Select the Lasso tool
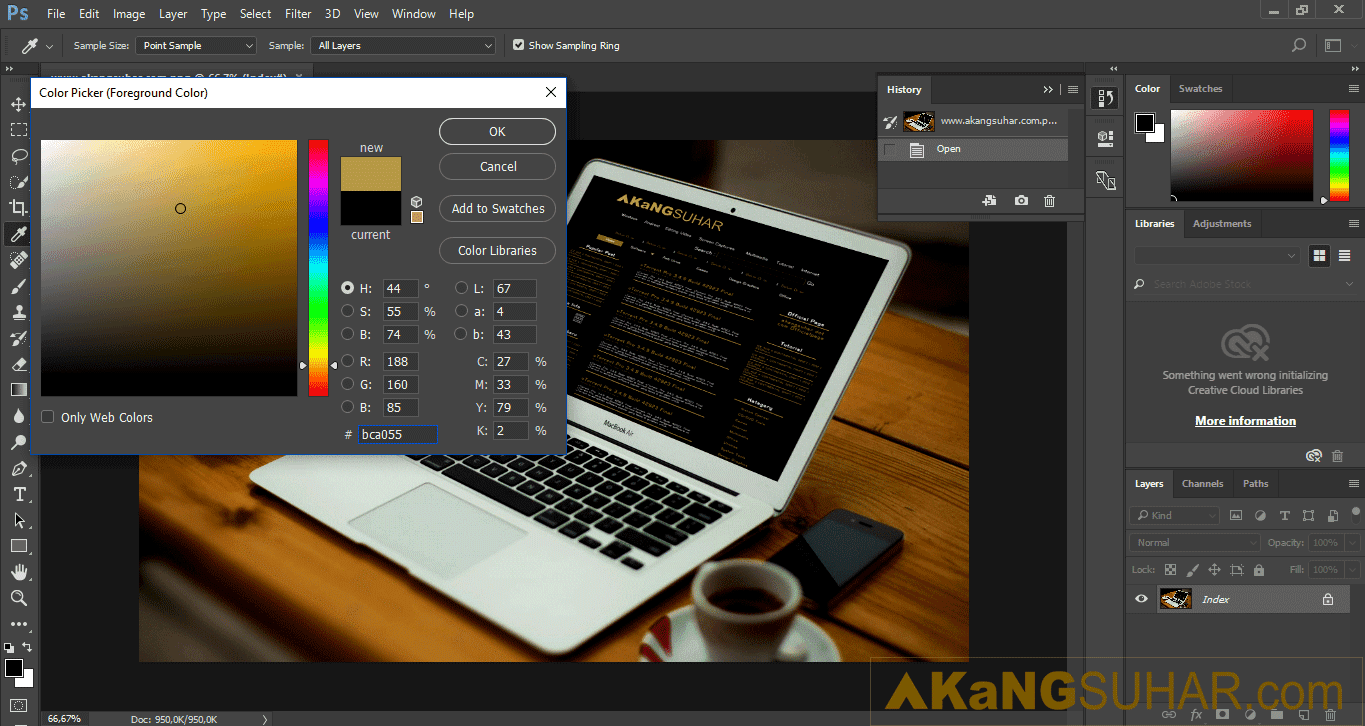The image size is (1365, 726). pyautogui.click(x=18, y=156)
